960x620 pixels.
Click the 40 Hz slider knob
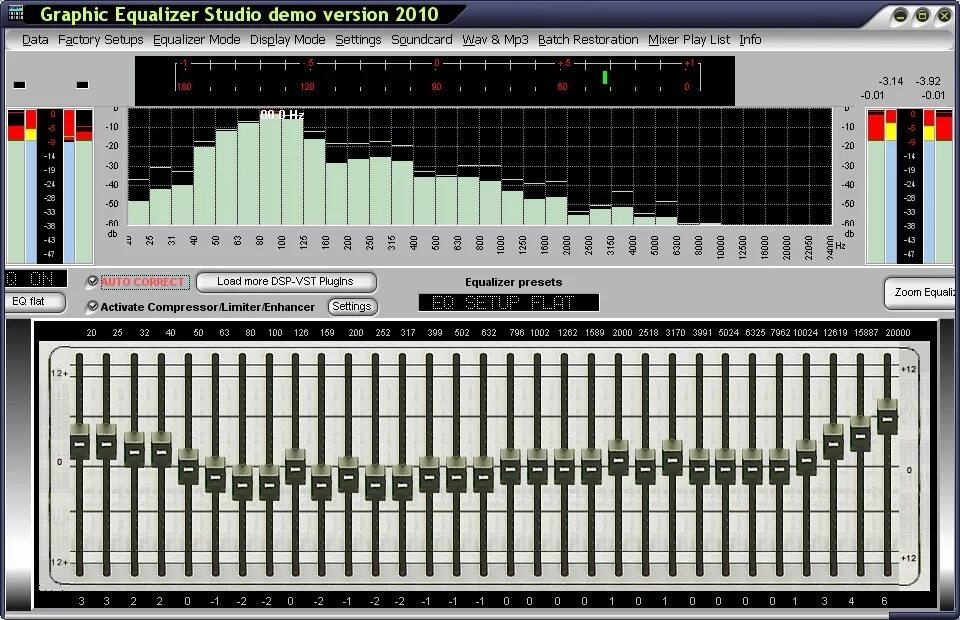click(x=161, y=450)
